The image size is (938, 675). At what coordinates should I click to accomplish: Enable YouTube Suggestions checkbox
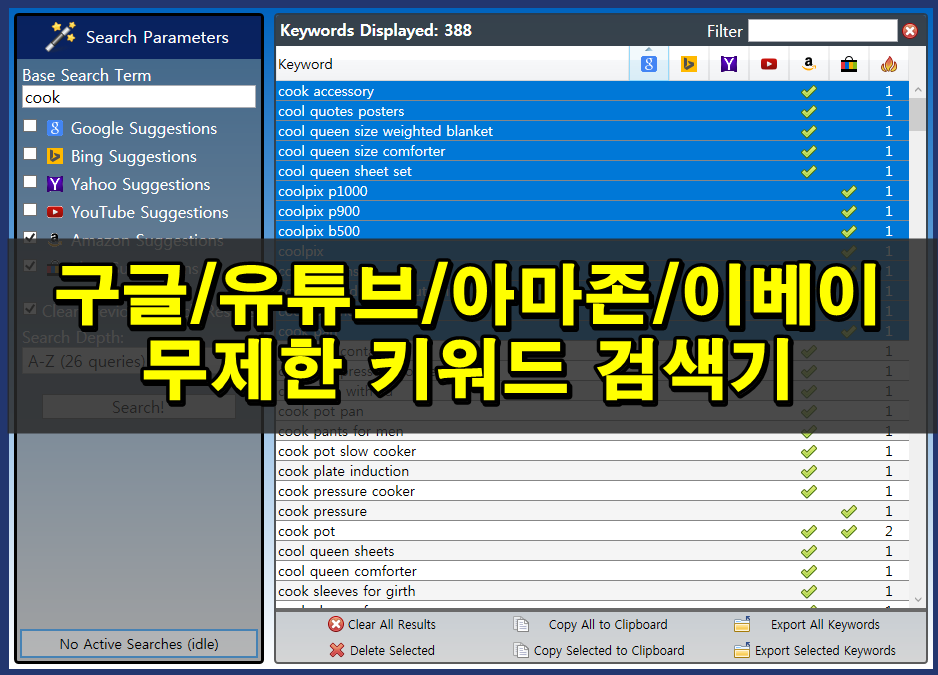pos(30,210)
